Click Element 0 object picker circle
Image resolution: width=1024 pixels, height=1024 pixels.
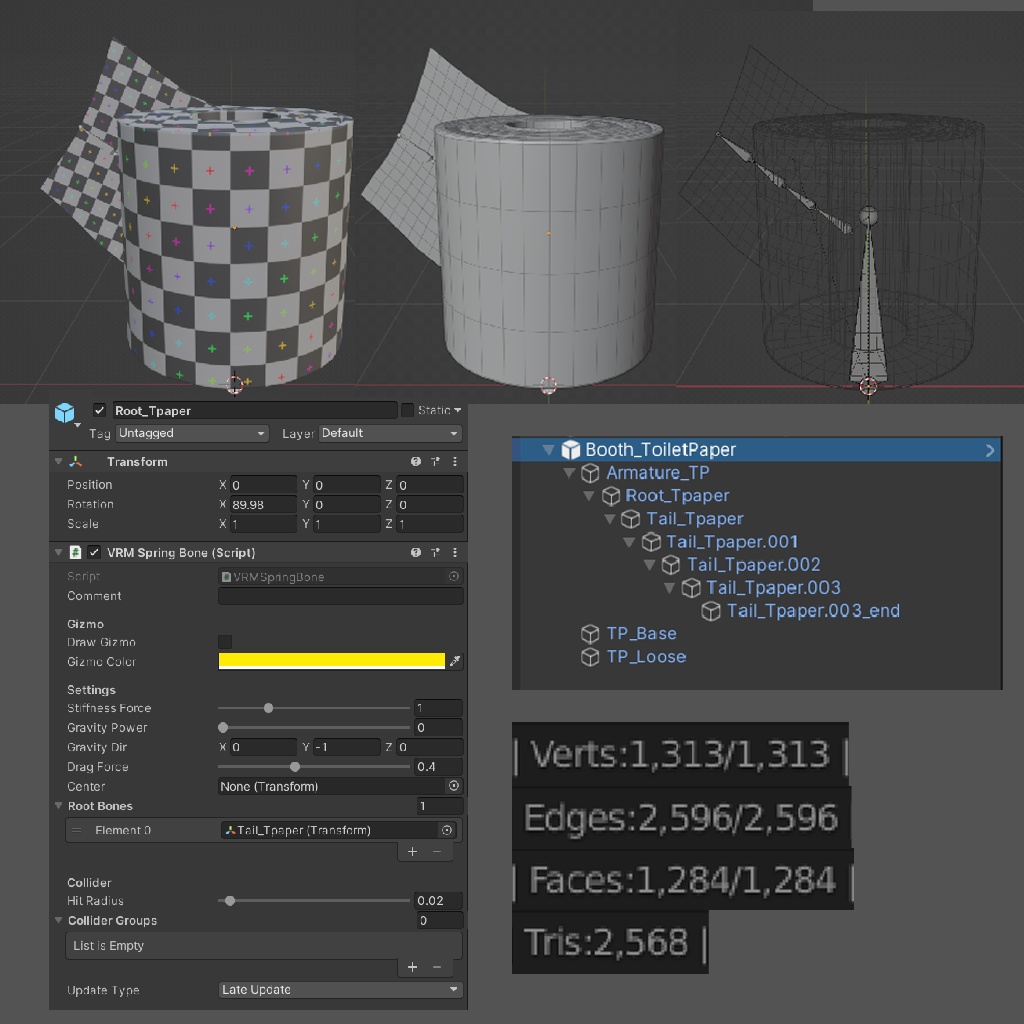click(447, 830)
